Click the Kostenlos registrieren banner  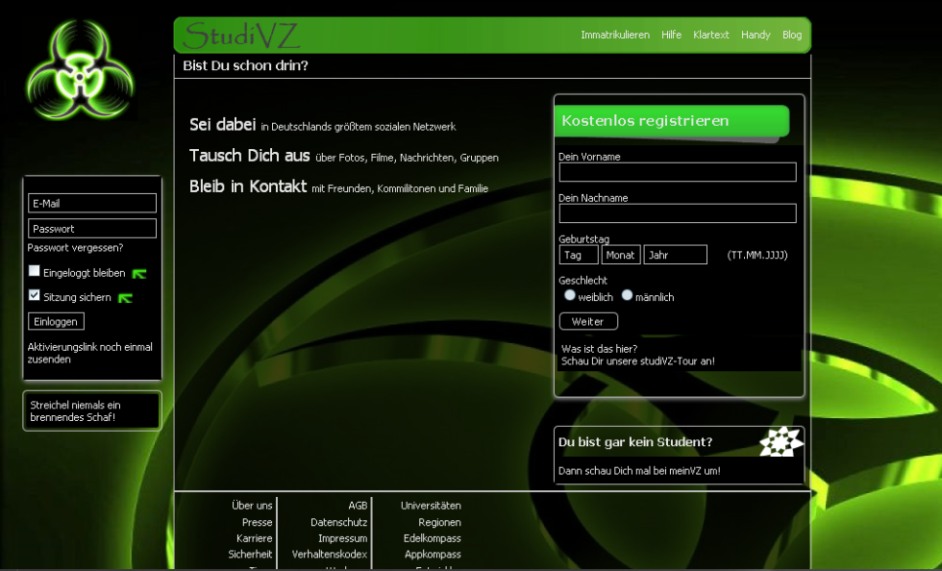click(x=672, y=121)
